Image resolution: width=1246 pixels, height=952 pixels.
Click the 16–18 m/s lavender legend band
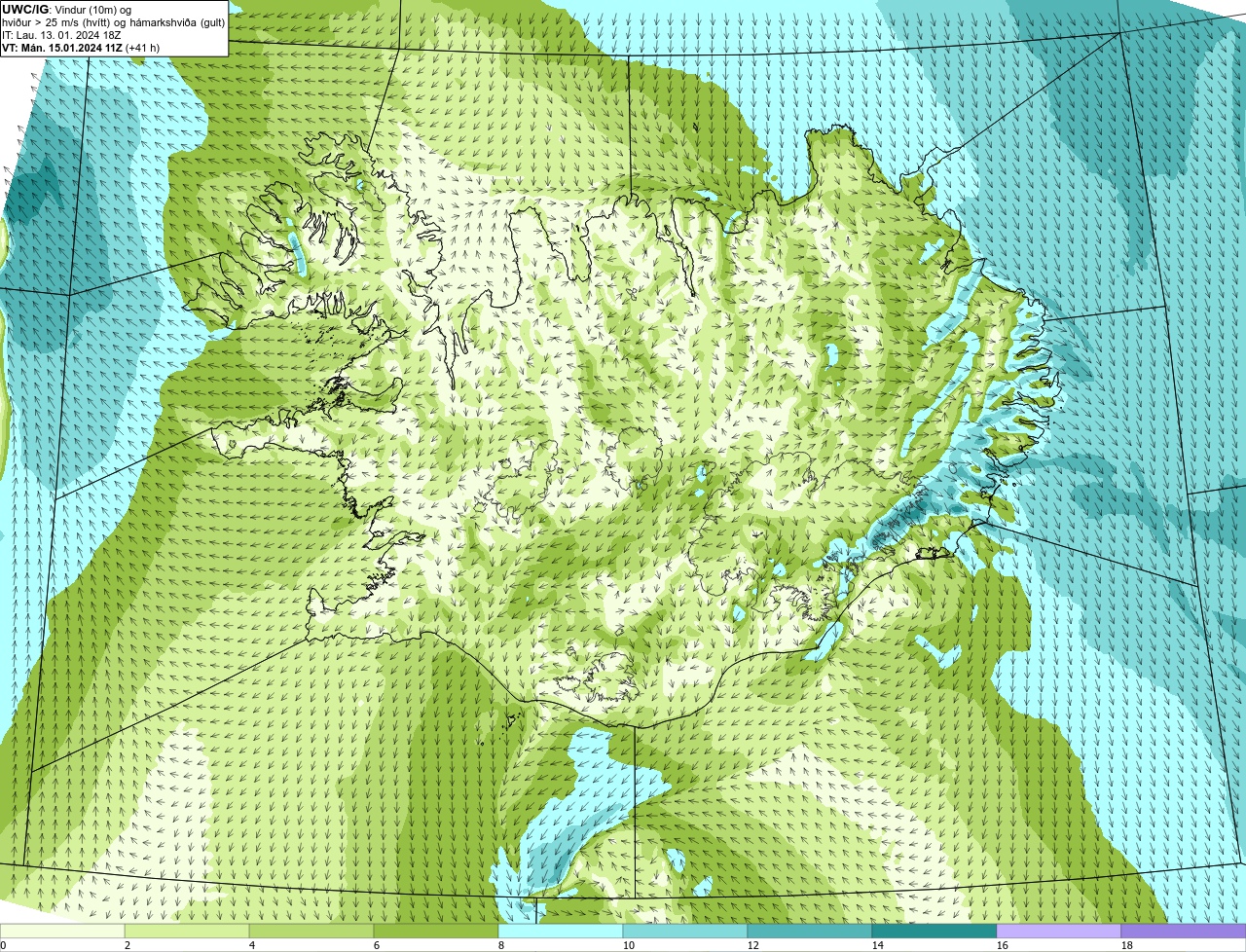click(x=1059, y=931)
